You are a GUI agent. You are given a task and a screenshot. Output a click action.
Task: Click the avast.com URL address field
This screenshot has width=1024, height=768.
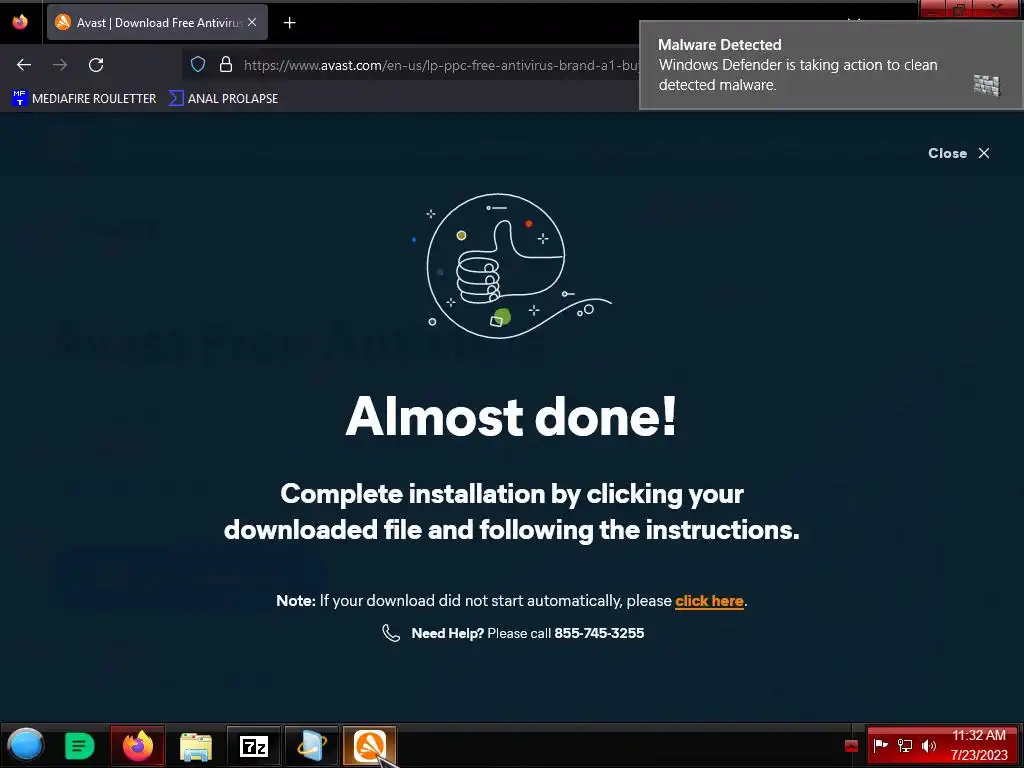pos(441,65)
